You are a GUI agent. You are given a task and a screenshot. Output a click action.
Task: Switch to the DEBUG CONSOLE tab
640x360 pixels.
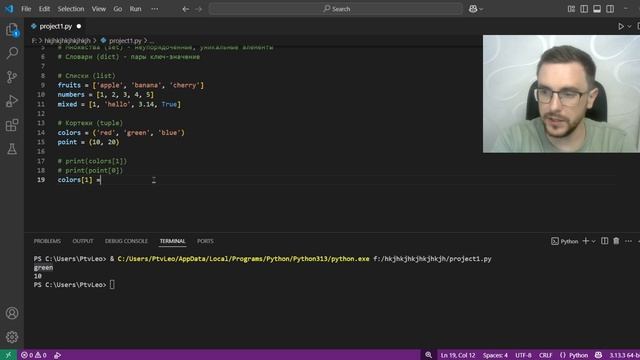pyautogui.click(x=126, y=241)
